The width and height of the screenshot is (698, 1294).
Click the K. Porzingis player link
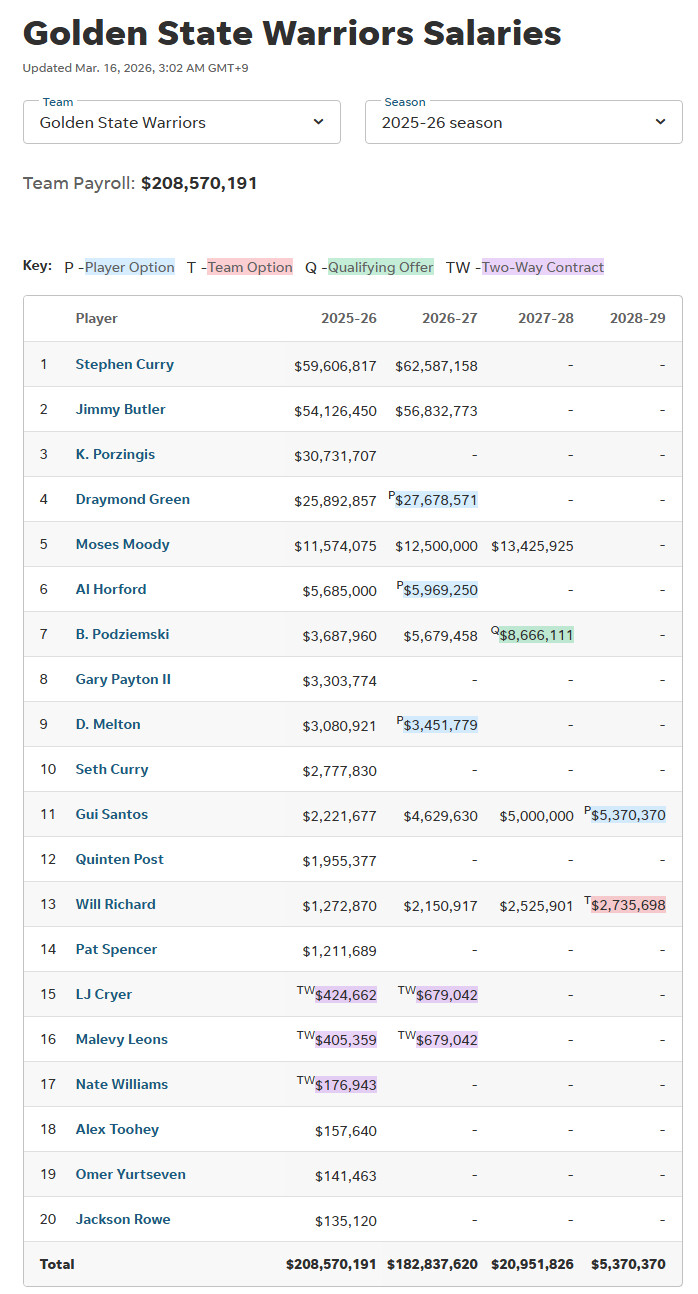coord(115,454)
